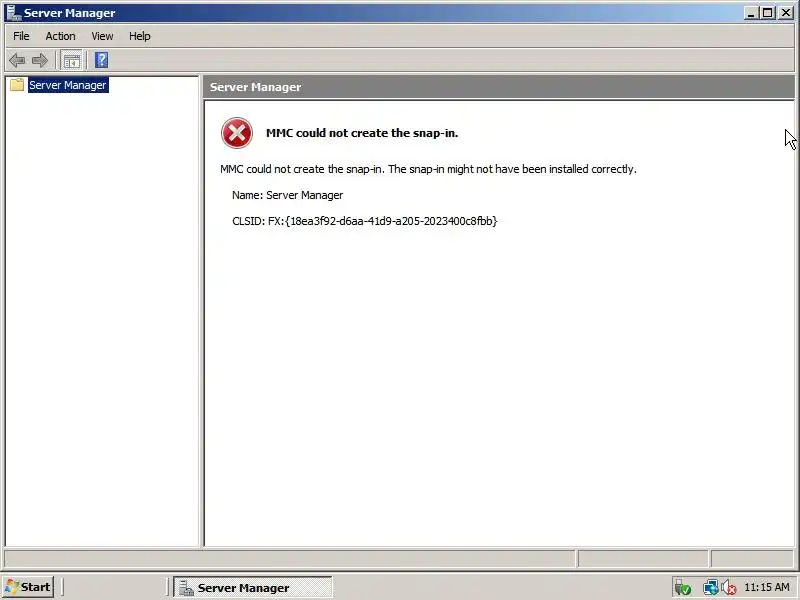Click the red error icon

tap(237, 133)
